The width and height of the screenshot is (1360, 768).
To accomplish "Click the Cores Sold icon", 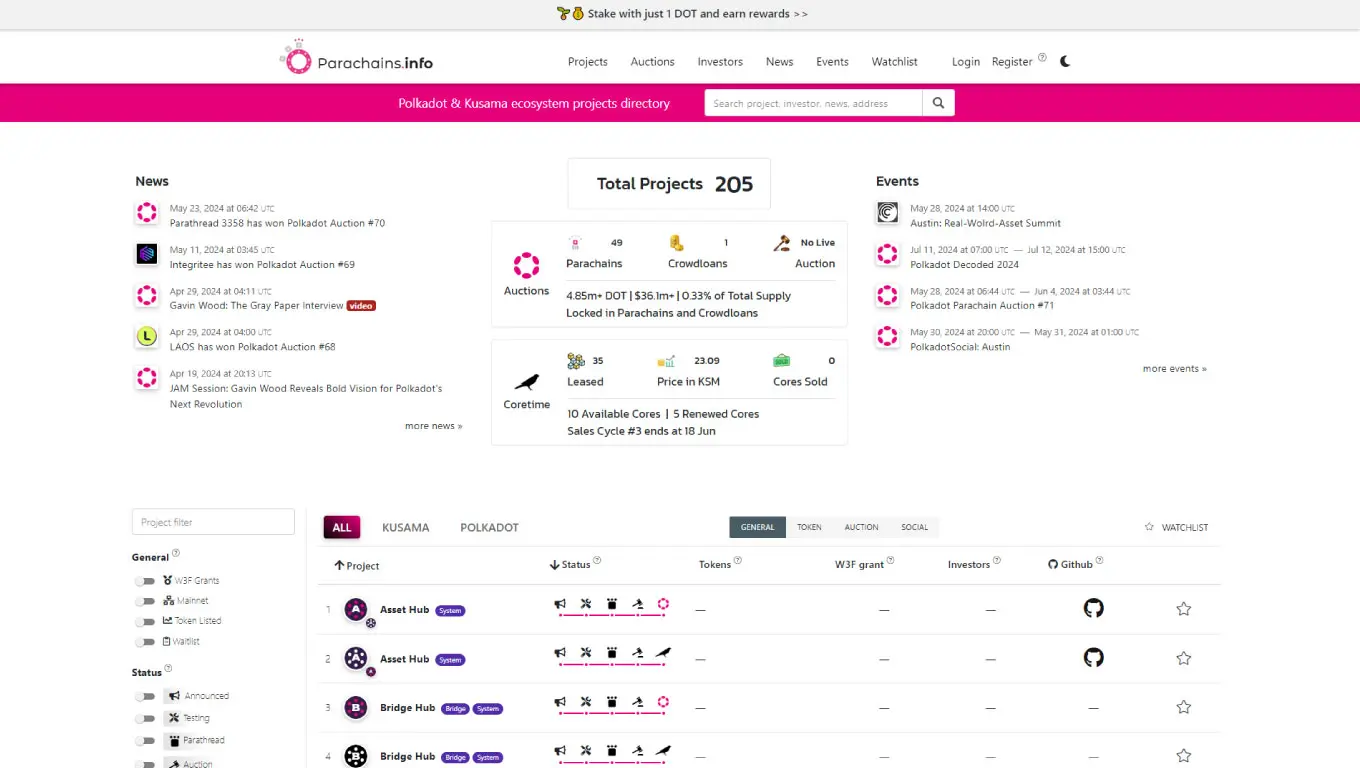I will pyautogui.click(x=782, y=361).
